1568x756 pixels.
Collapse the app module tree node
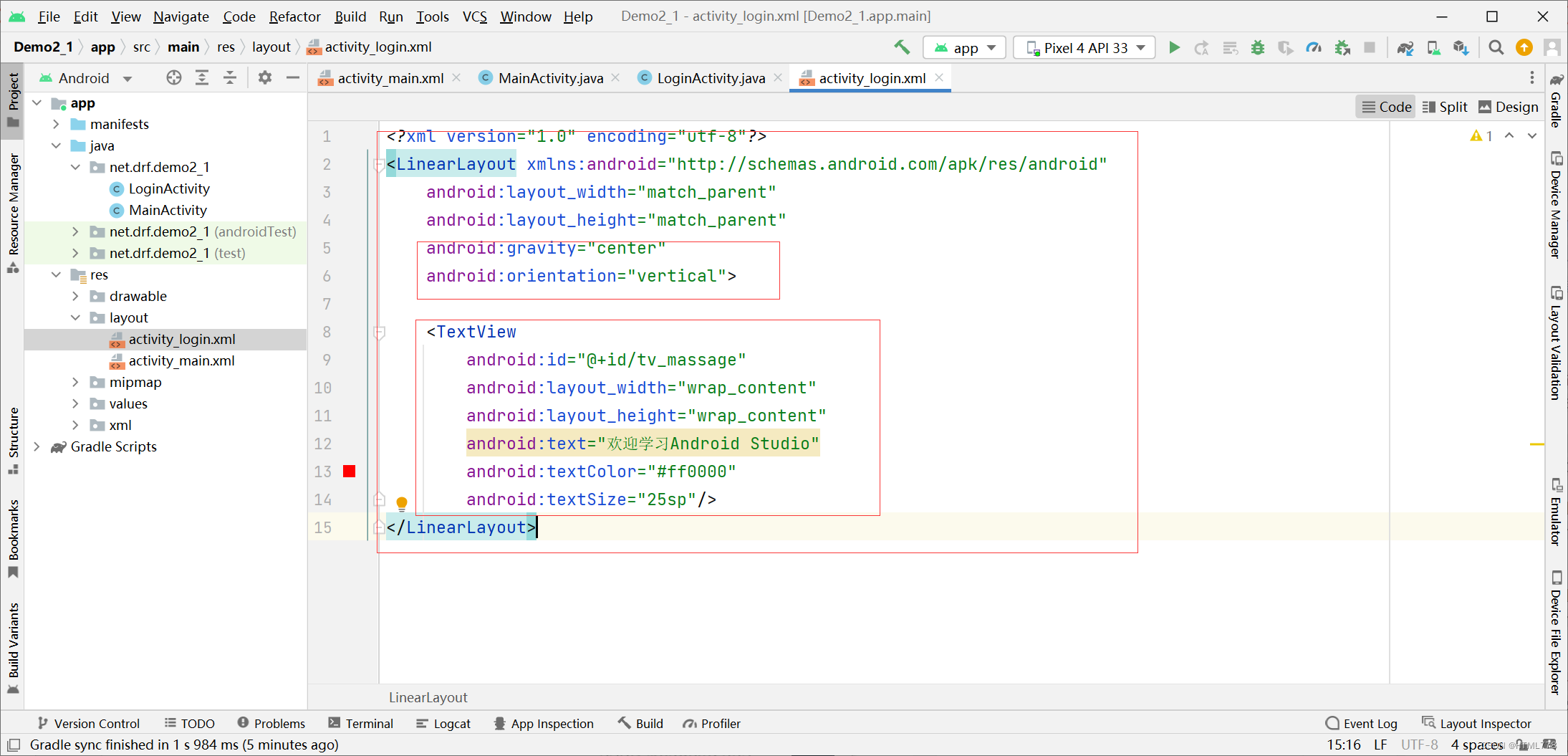click(x=37, y=103)
